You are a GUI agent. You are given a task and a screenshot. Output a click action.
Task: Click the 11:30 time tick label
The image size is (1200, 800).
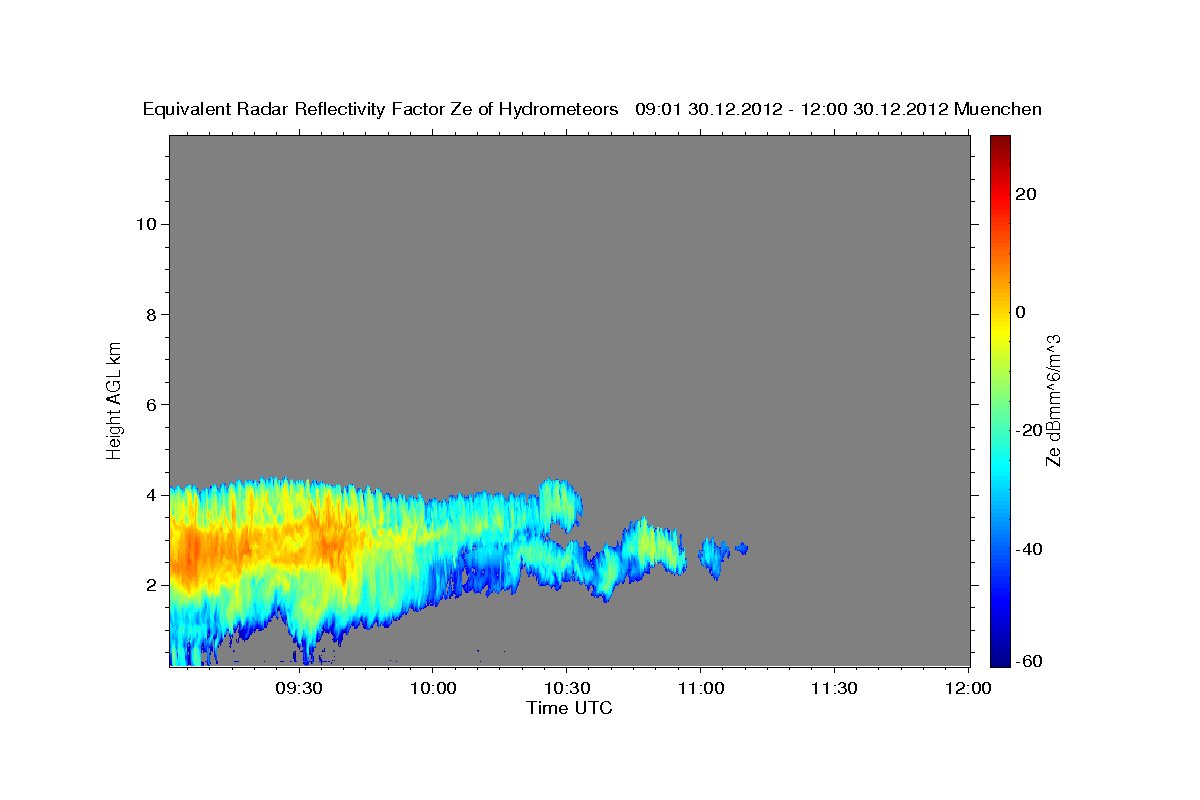click(833, 689)
